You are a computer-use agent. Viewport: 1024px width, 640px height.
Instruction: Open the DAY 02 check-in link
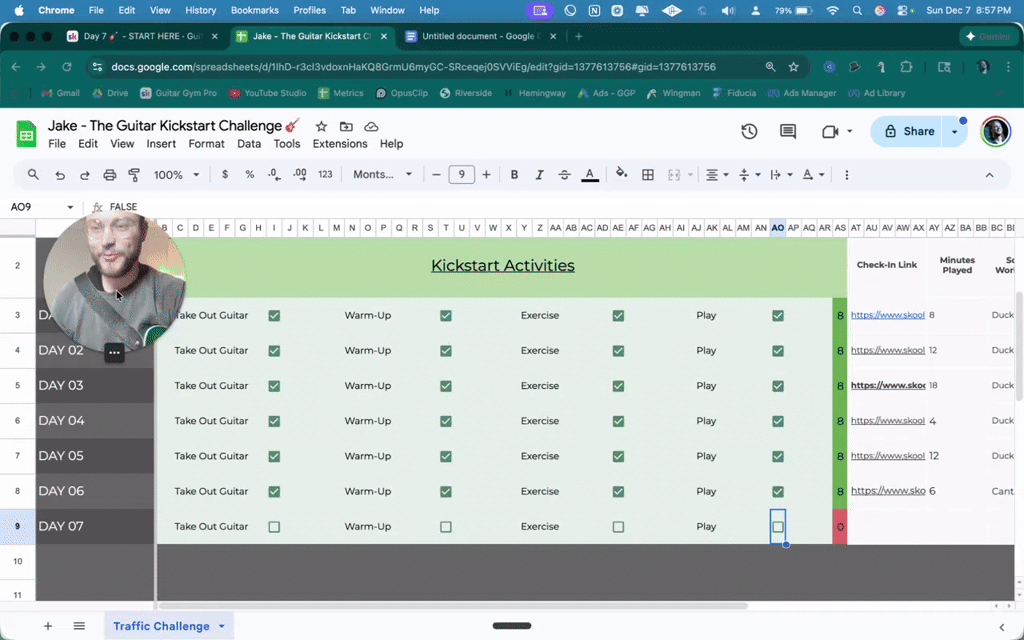887,351
